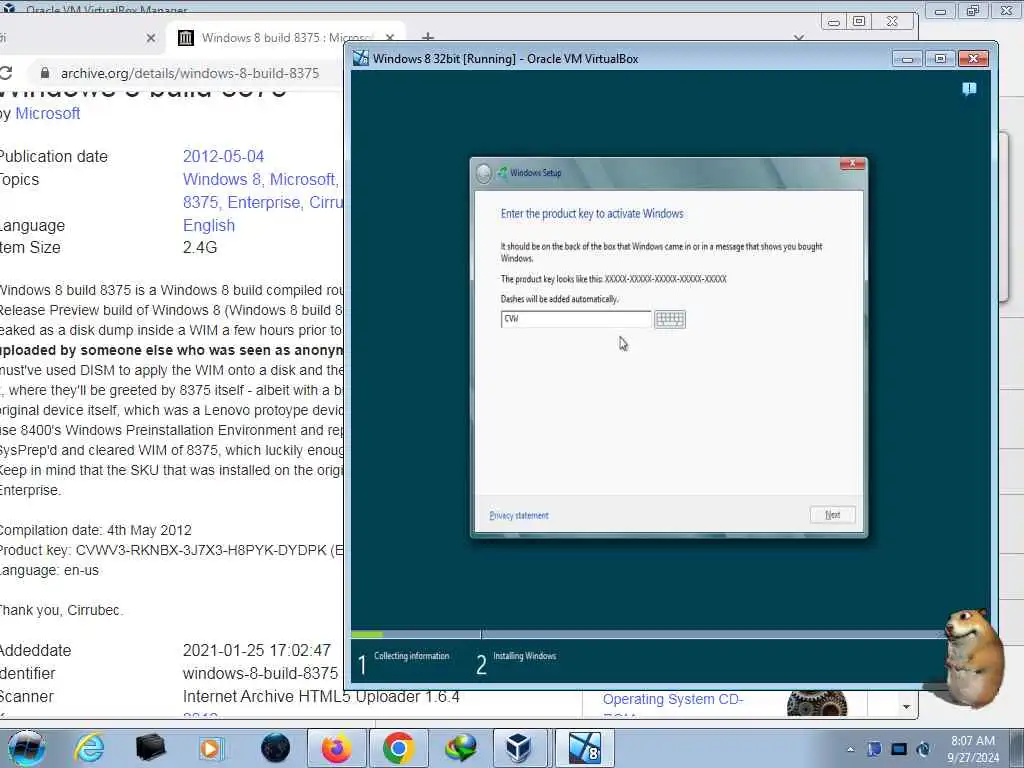Click the page scrollbar down arrow
The width and height of the screenshot is (1024, 768).
pyautogui.click(x=906, y=707)
